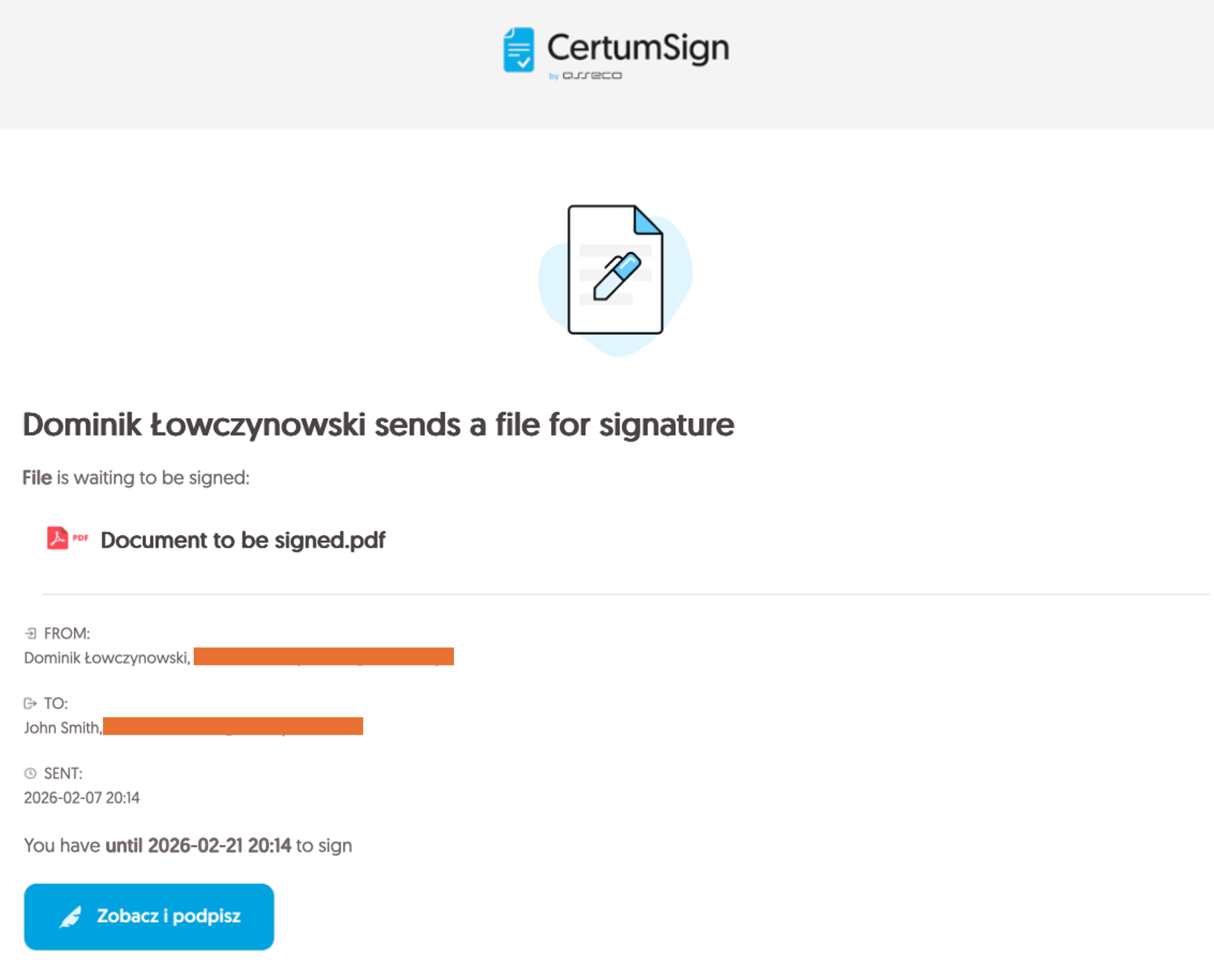Open the 'Document to be signed.pdf' file name

243,540
